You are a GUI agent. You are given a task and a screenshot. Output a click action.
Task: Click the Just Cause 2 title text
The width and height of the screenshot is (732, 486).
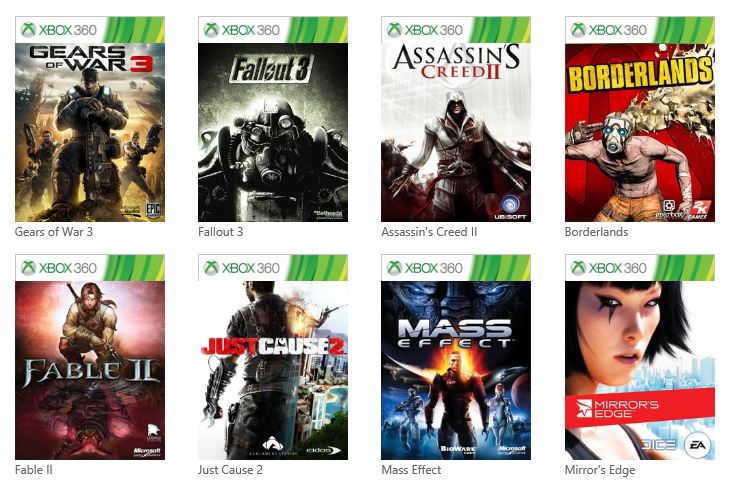230,470
